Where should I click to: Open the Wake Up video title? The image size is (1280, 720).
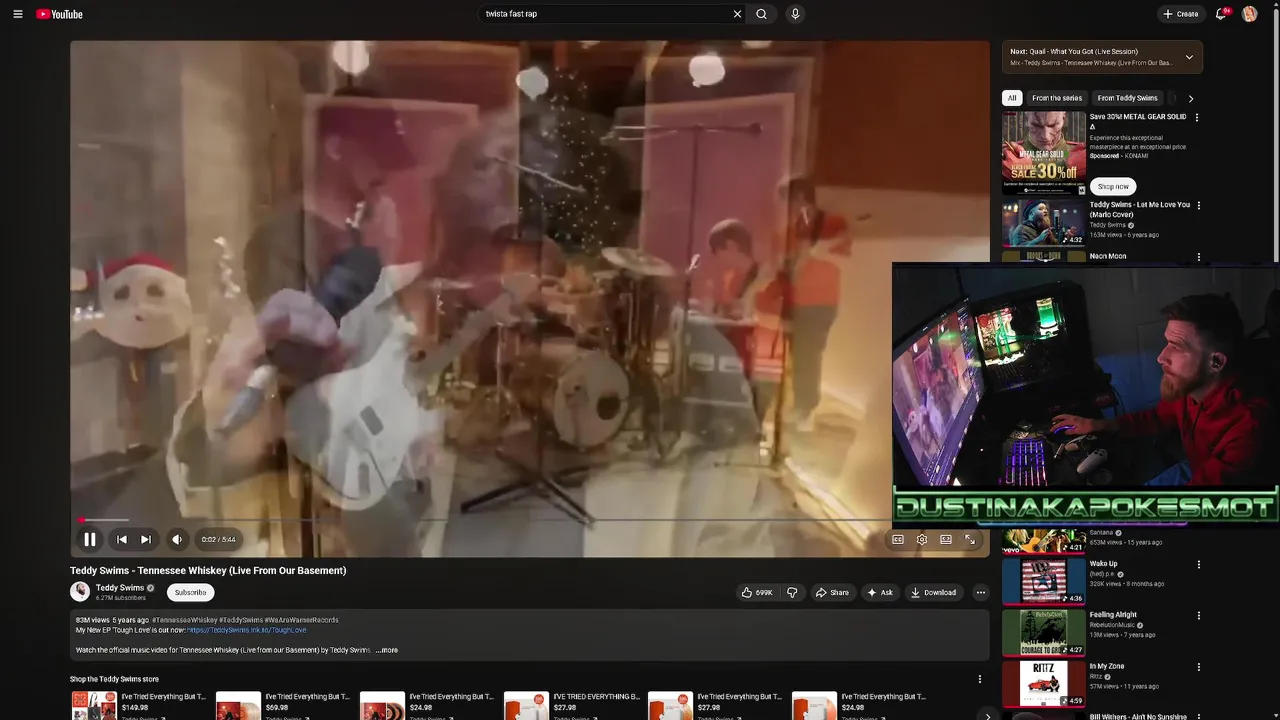pyautogui.click(x=1104, y=564)
